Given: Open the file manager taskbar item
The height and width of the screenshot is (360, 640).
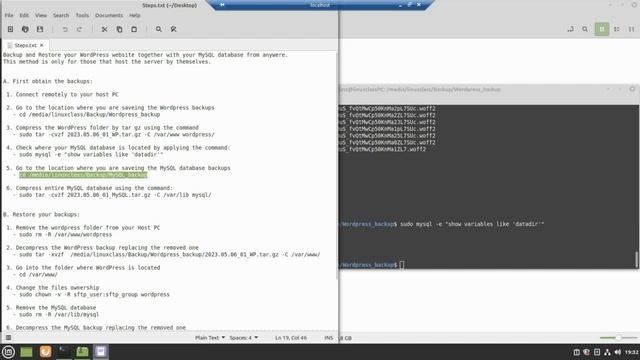Looking at the screenshot, I should (x=82, y=351).
